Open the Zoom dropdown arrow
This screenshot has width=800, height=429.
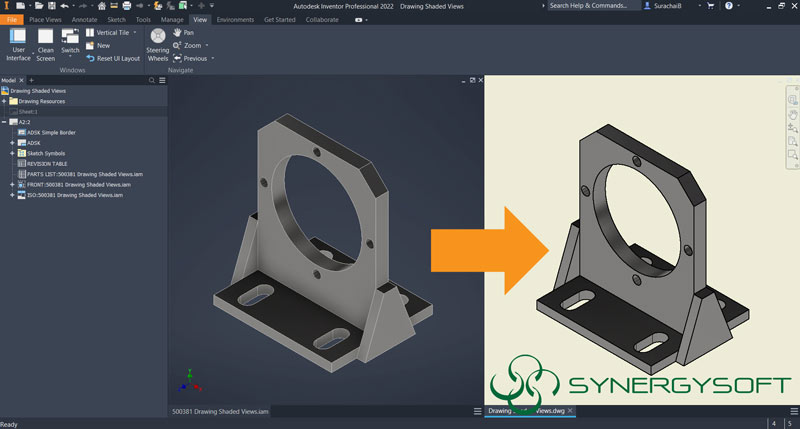[206, 46]
